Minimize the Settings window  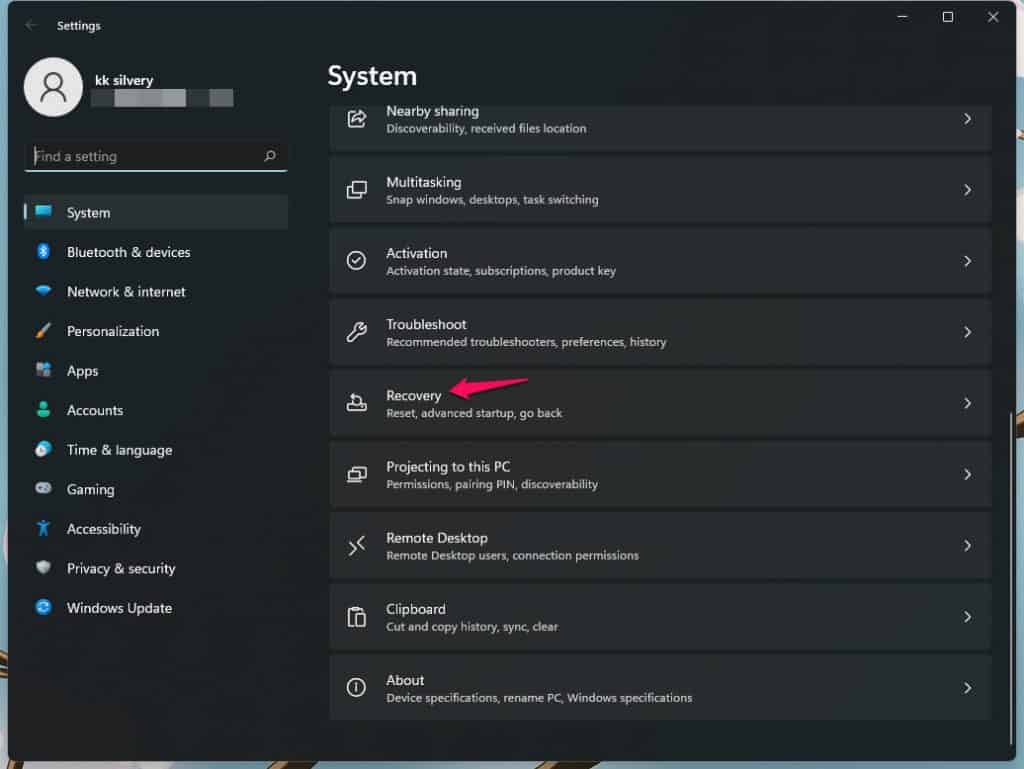tap(903, 17)
